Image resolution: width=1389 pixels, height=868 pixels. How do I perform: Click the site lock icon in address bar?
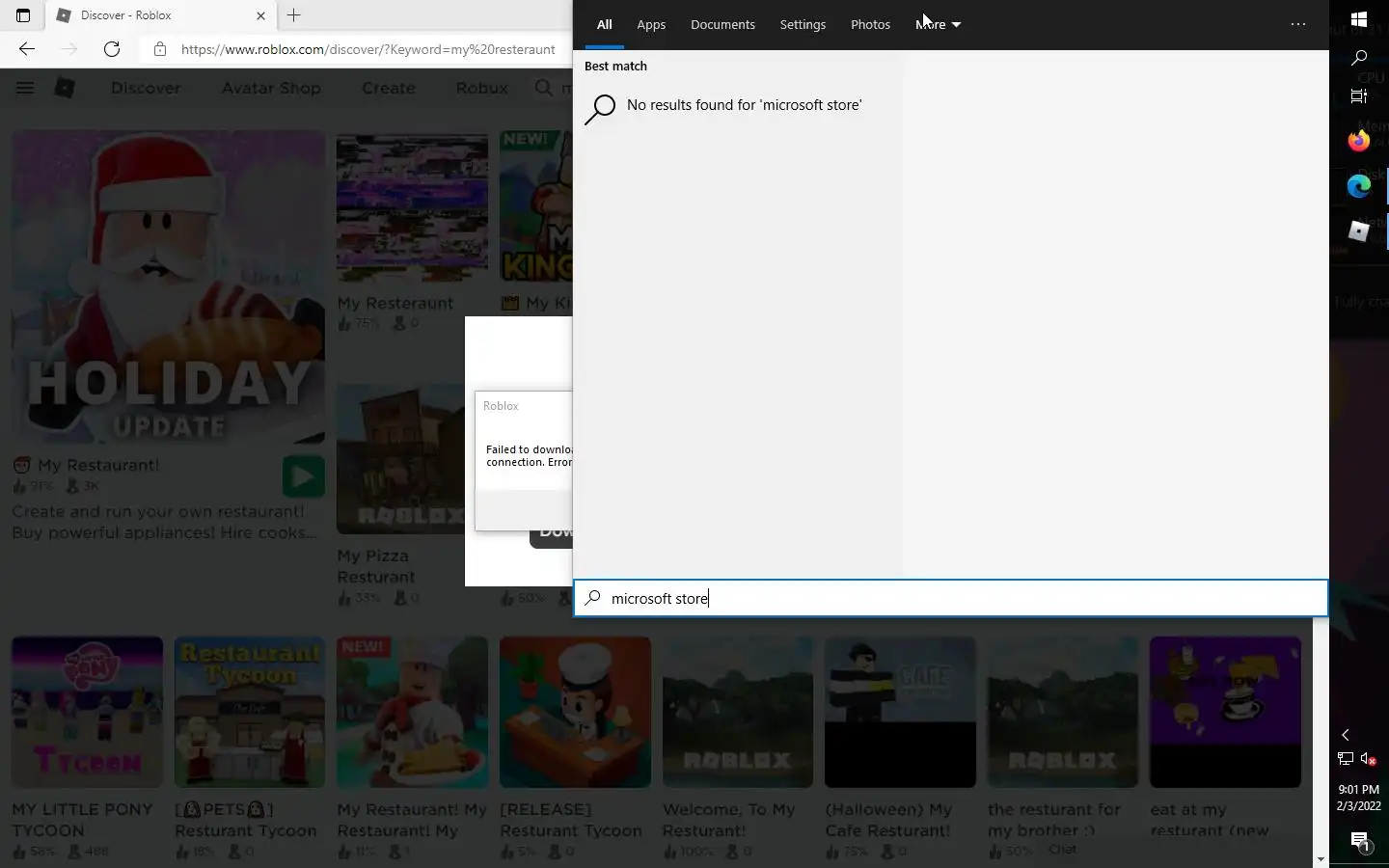(160, 49)
